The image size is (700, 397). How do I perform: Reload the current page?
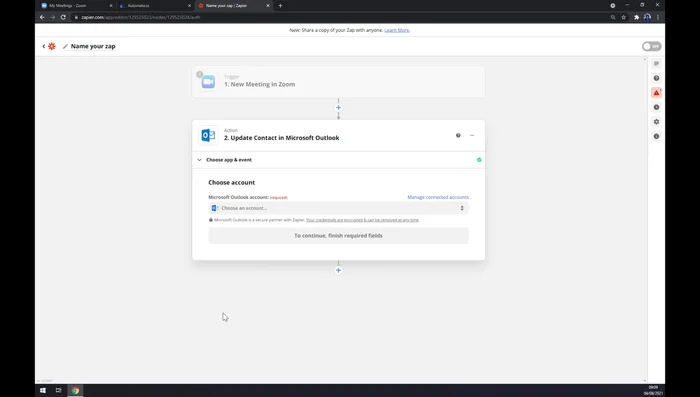pos(63,17)
